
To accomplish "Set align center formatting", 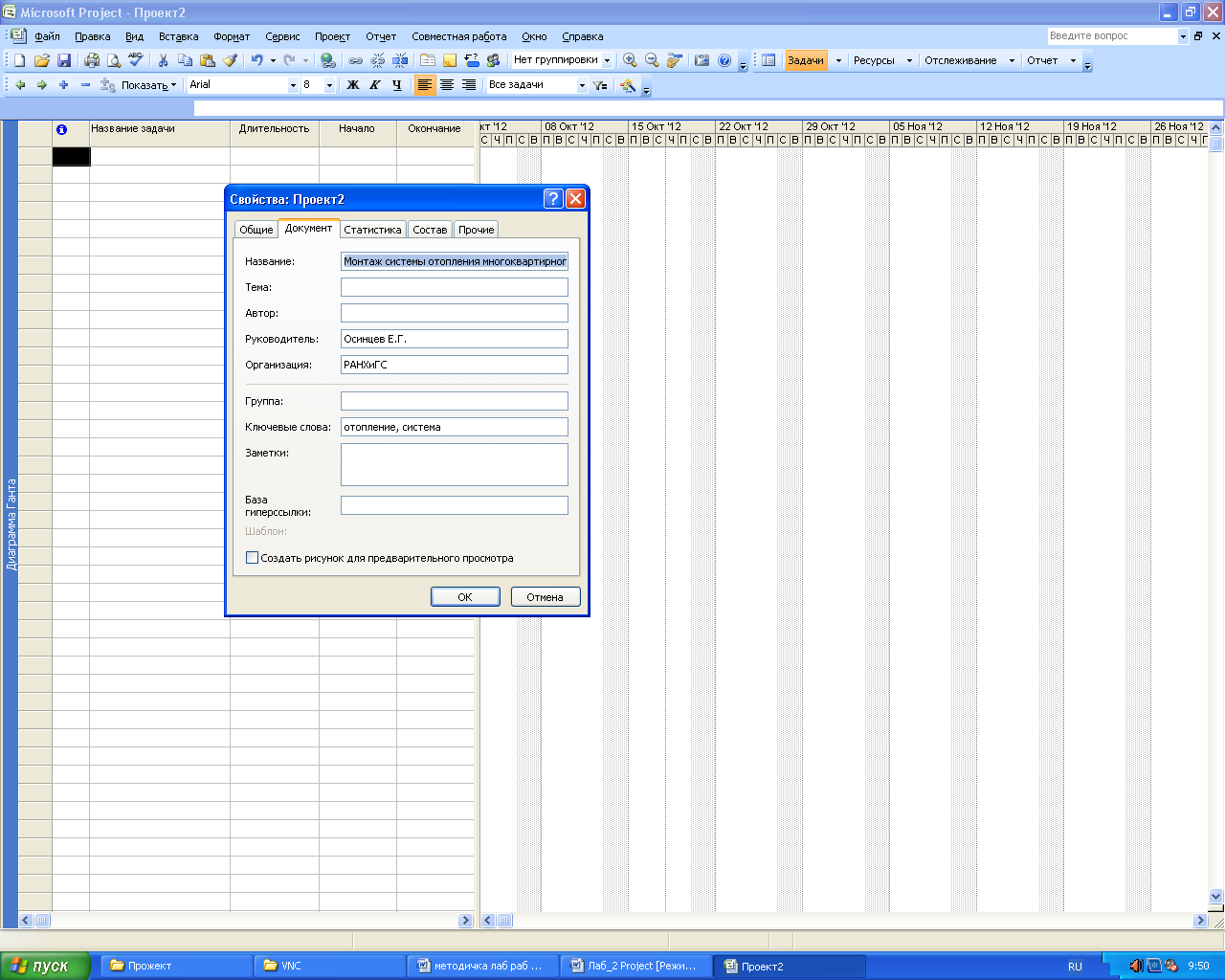I will (x=447, y=85).
